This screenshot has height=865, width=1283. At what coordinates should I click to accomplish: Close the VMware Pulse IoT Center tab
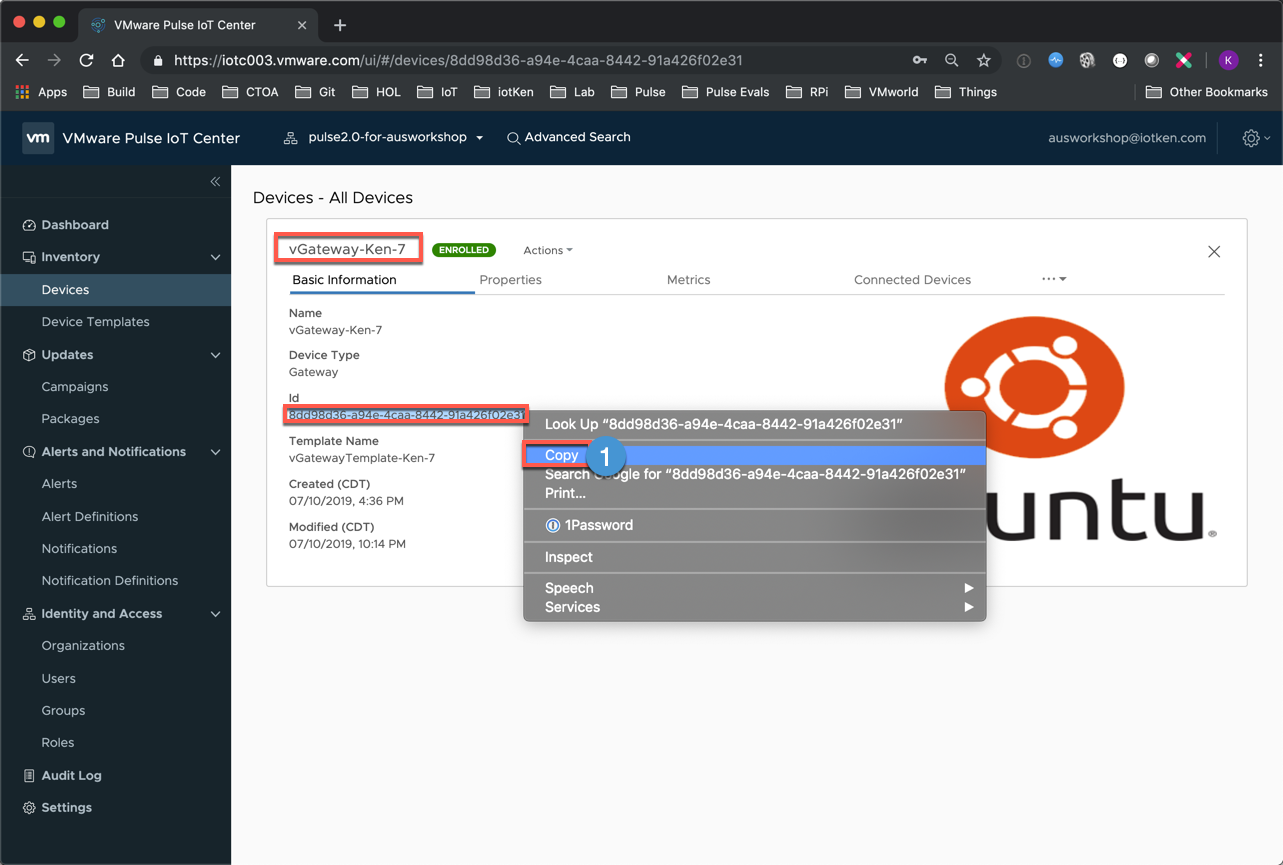point(303,25)
